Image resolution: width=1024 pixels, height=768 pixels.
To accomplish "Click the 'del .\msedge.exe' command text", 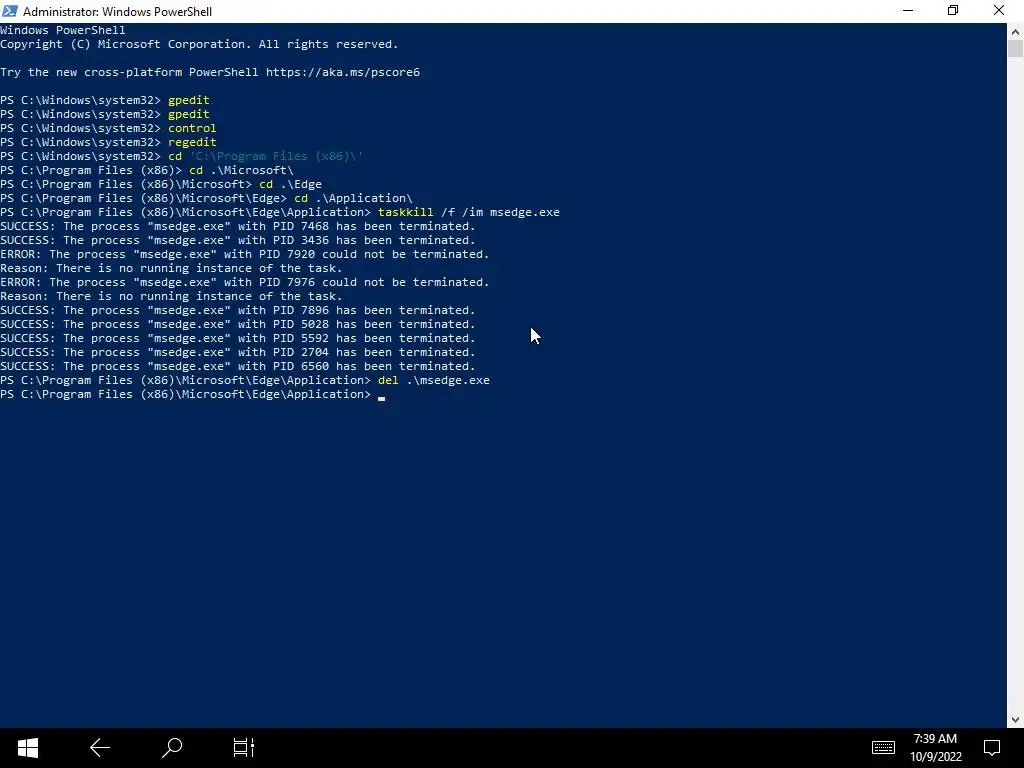I will click(x=434, y=380).
